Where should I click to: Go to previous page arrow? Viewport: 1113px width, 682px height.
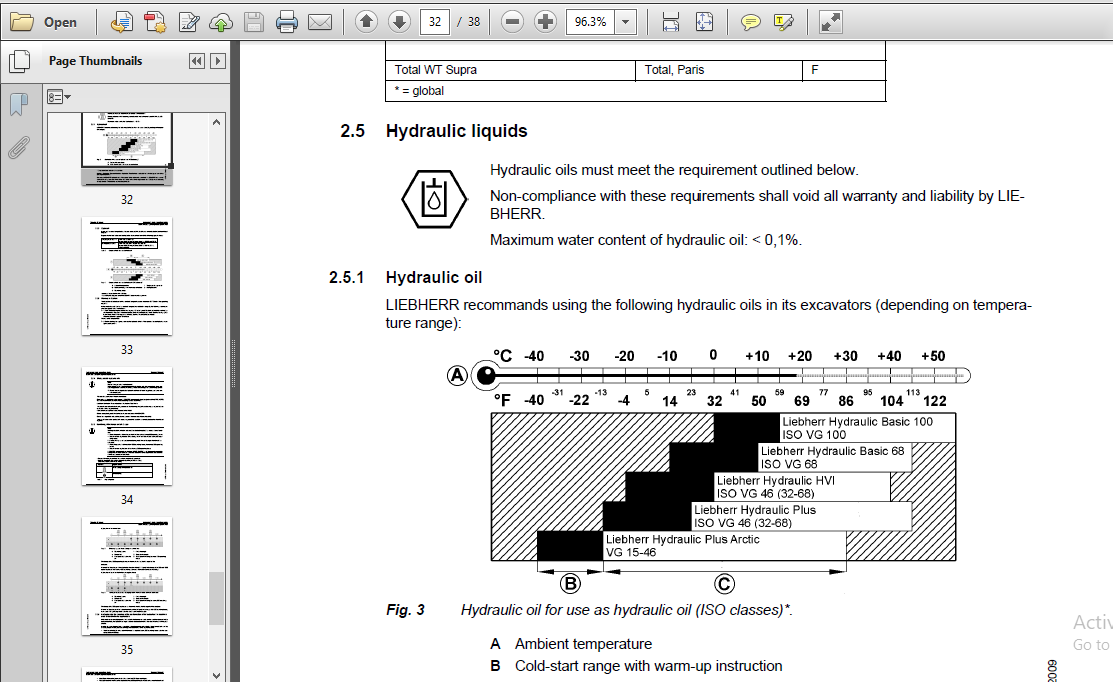366,22
